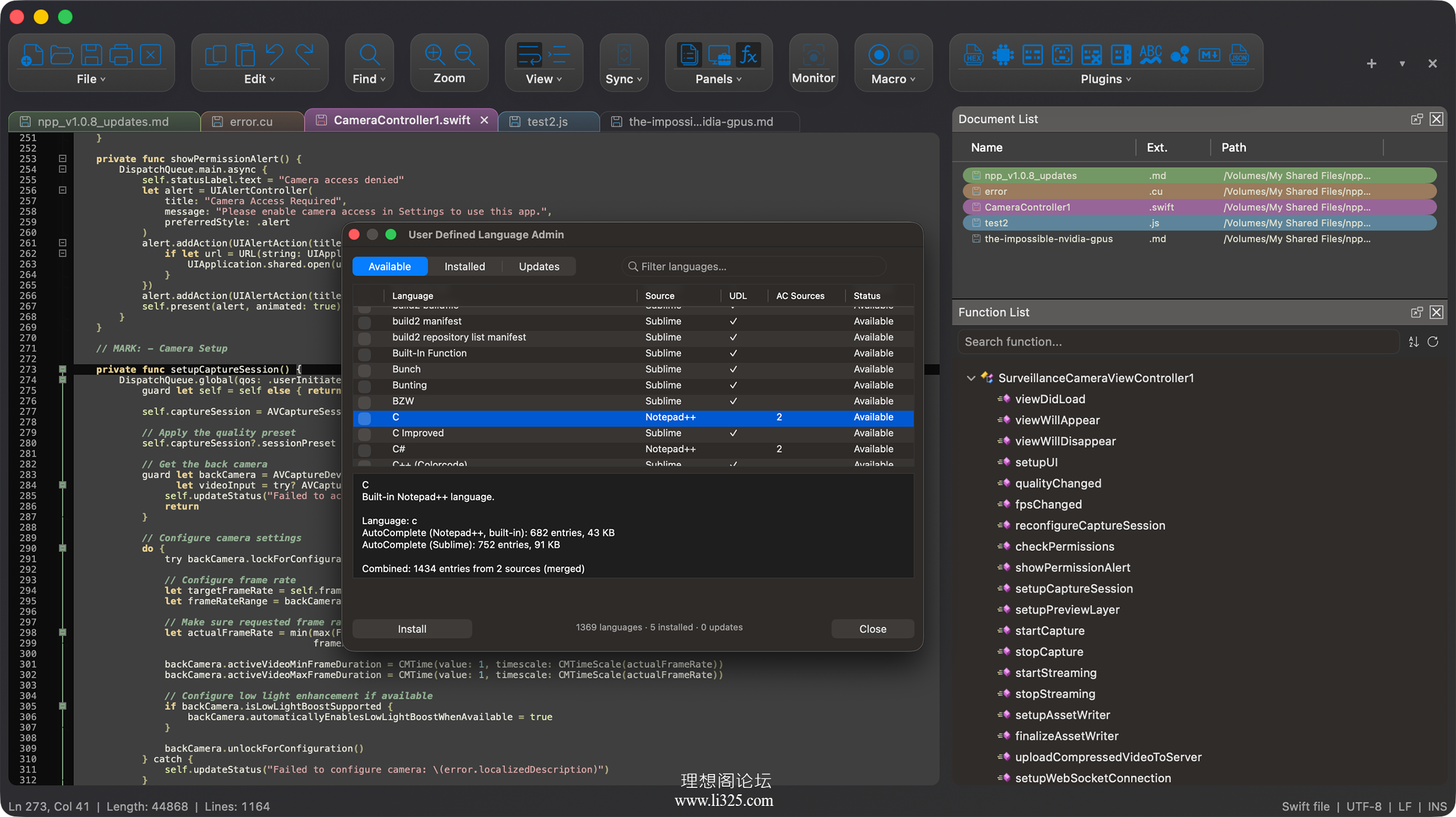Expand the Macro dropdown menu
This screenshot has width=1456, height=817.
tap(893, 79)
